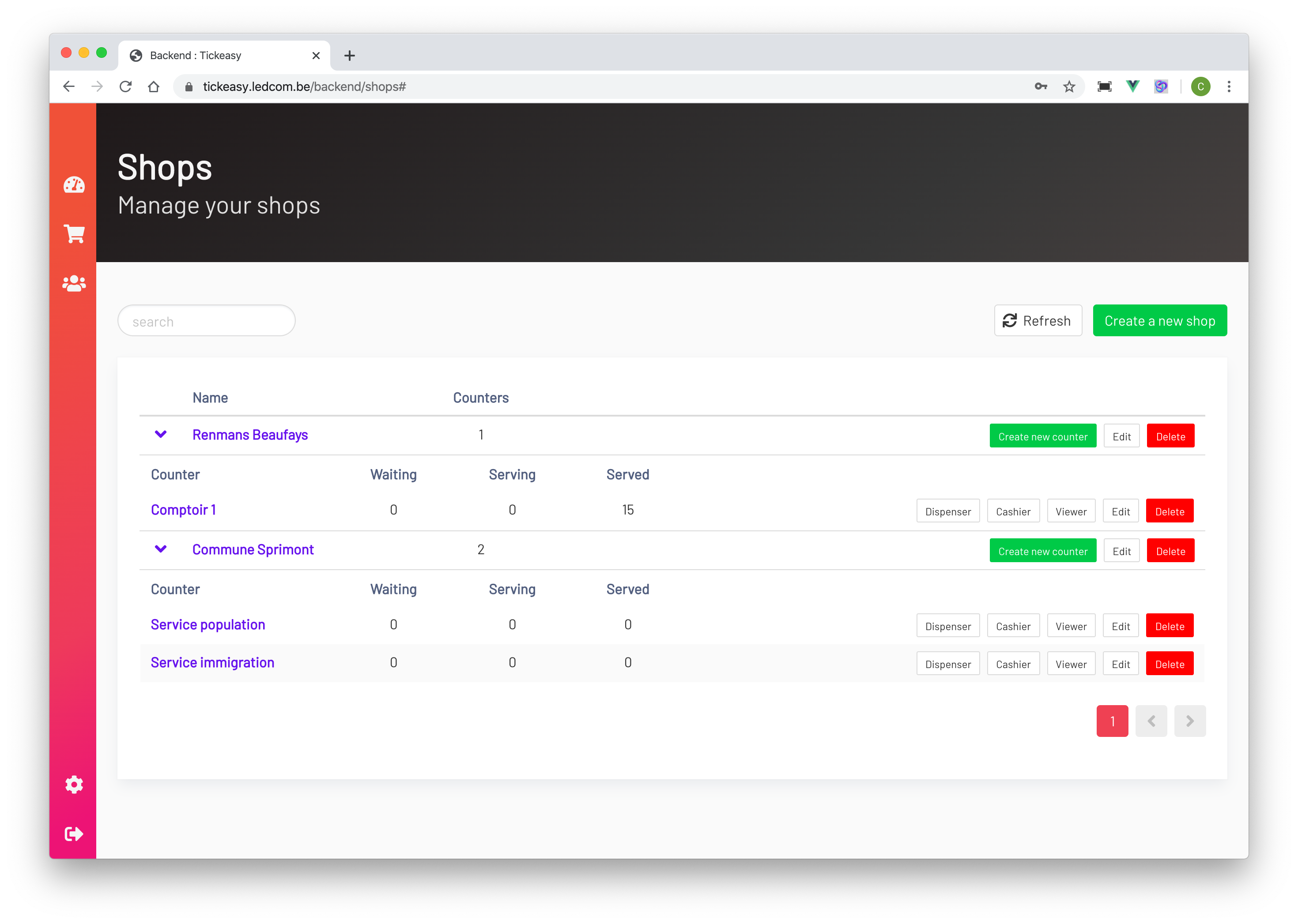This screenshot has width=1298, height=924.
Task: Click the browser reload icon
Action: pos(126,86)
